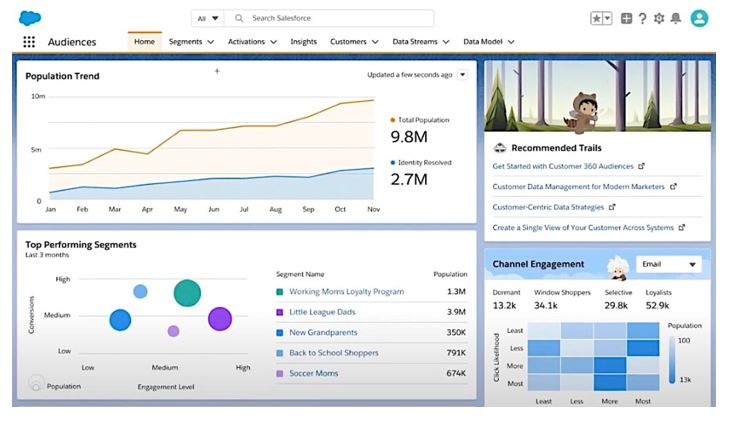Click external link icon after Customer Across Systems
The height and width of the screenshot is (426, 735).
tap(682, 227)
